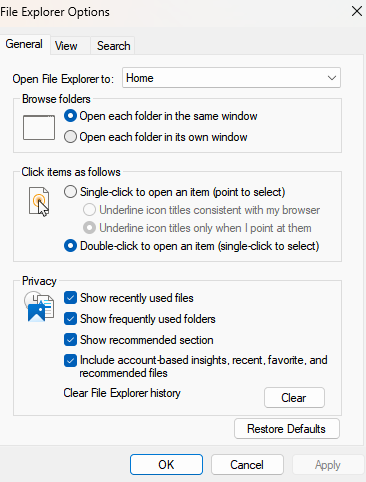
Task: Click the Restore Defaults button
Action: click(287, 429)
